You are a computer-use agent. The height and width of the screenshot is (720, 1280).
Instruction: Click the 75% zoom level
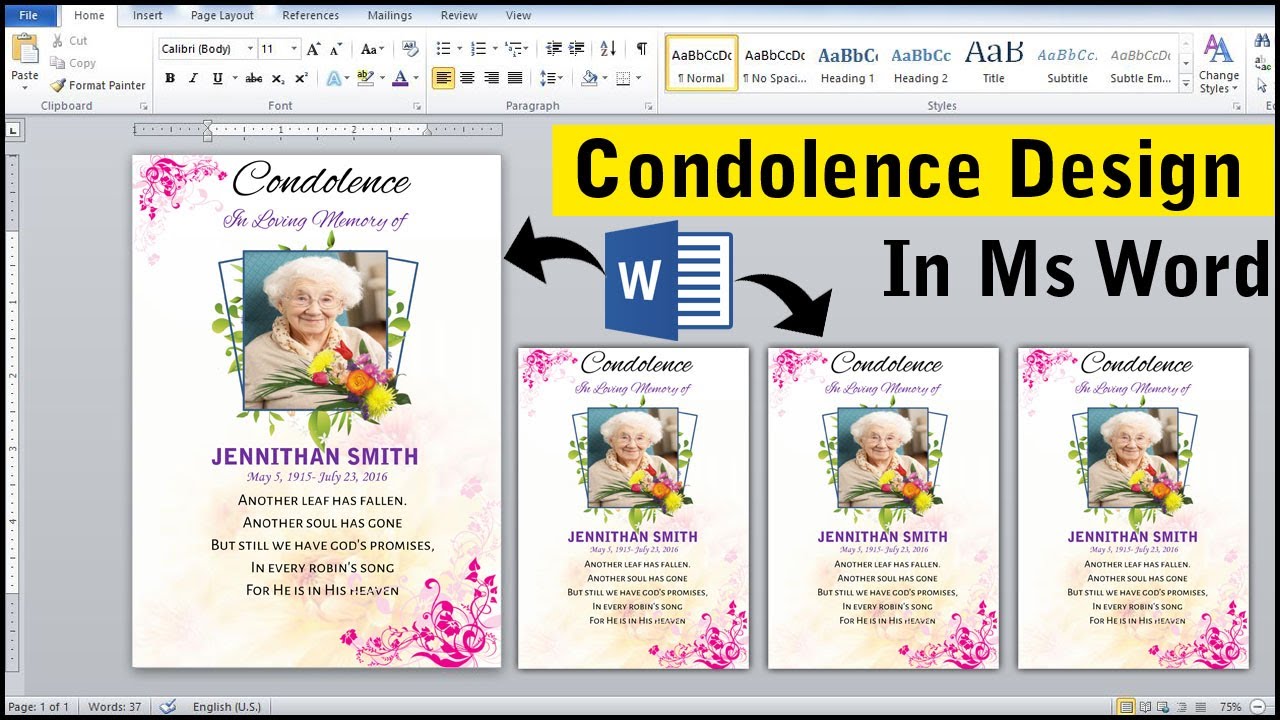coord(1231,707)
